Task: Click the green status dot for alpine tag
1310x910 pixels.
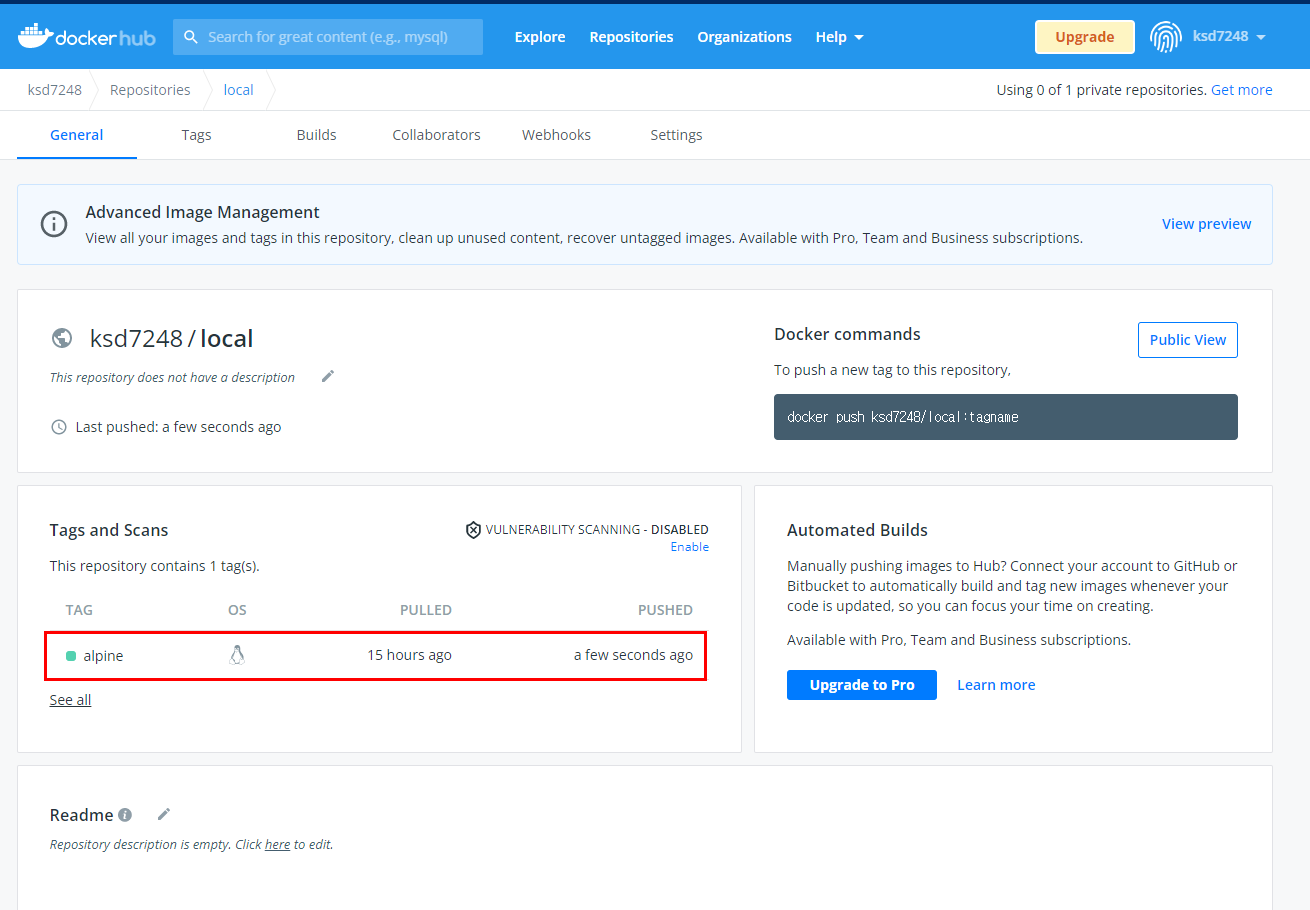Action: coord(71,656)
